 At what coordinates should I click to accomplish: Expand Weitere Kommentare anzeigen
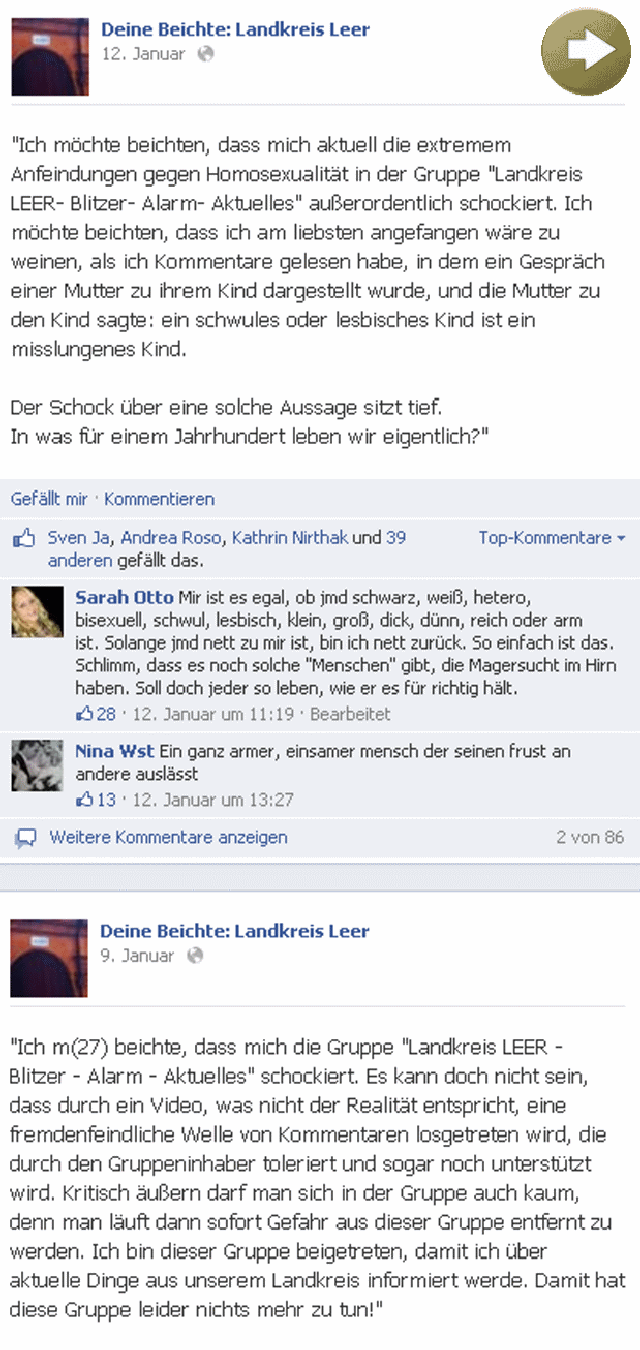(x=168, y=838)
